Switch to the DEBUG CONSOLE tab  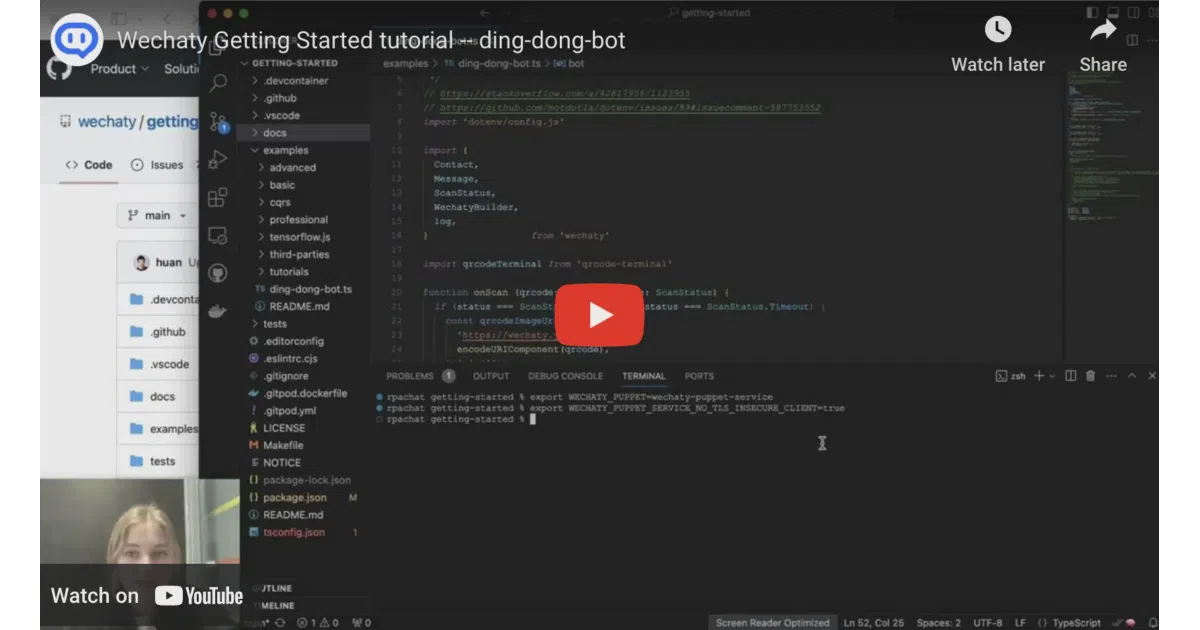(x=565, y=376)
